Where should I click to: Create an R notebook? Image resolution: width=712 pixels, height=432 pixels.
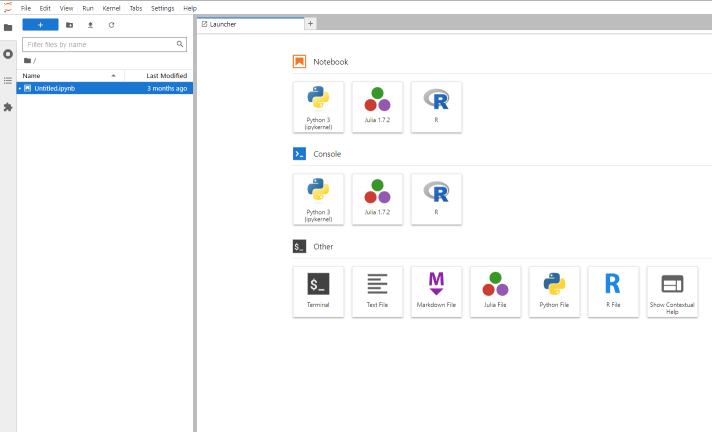pyautogui.click(x=436, y=107)
